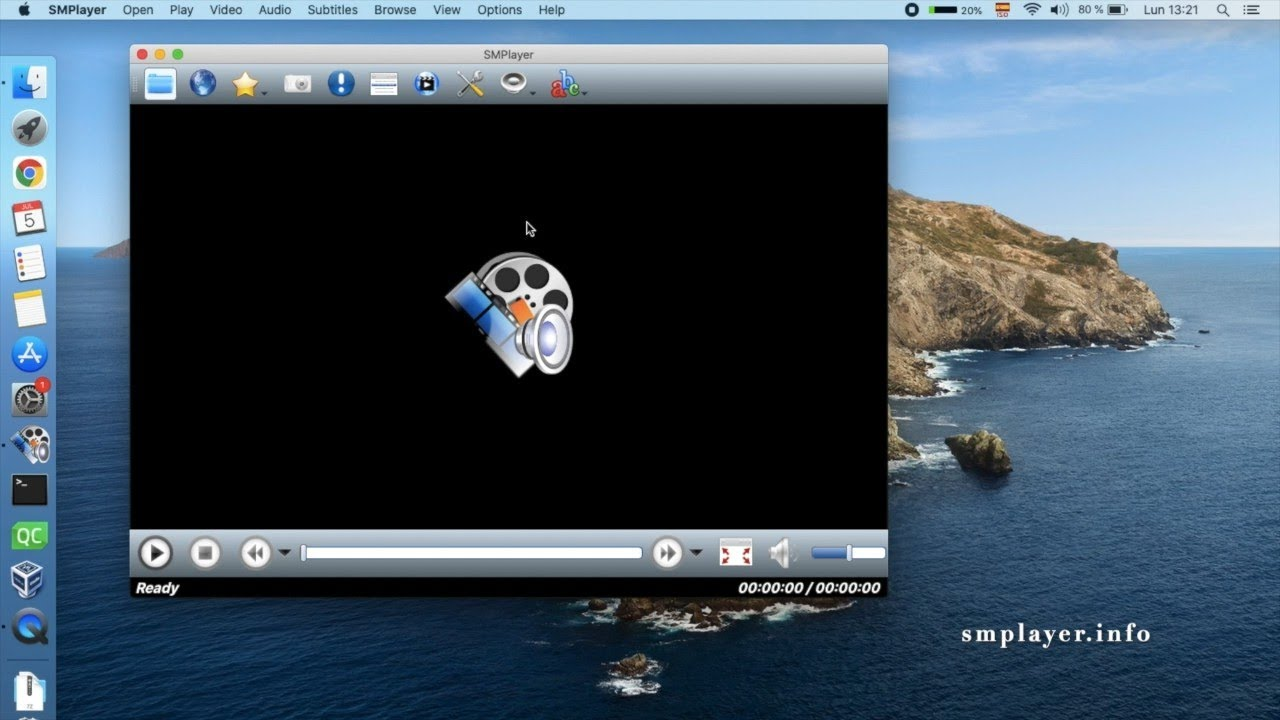Stop playback with the Stop button
This screenshot has width=1280, height=720.
click(205, 553)
